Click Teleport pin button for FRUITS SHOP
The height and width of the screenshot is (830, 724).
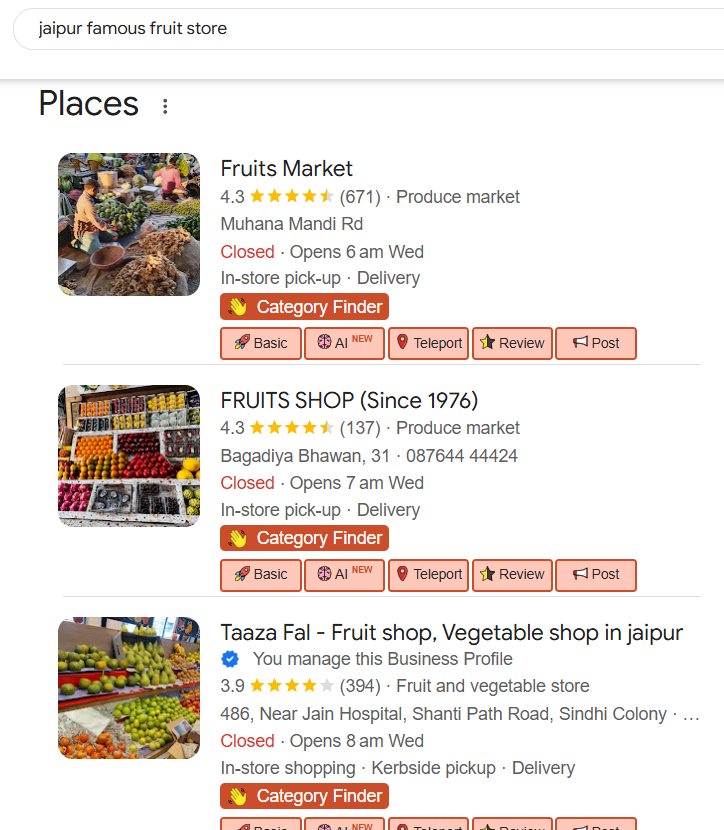click(428, 574)
